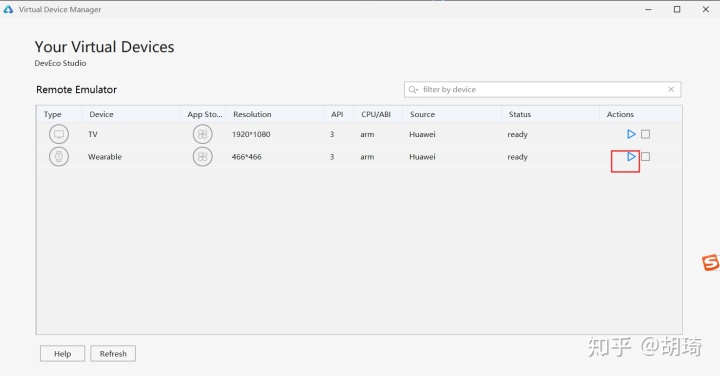Refresh the virtual device list
The width and height of the screenshot is (720, 376).
(x=113, y=354)
